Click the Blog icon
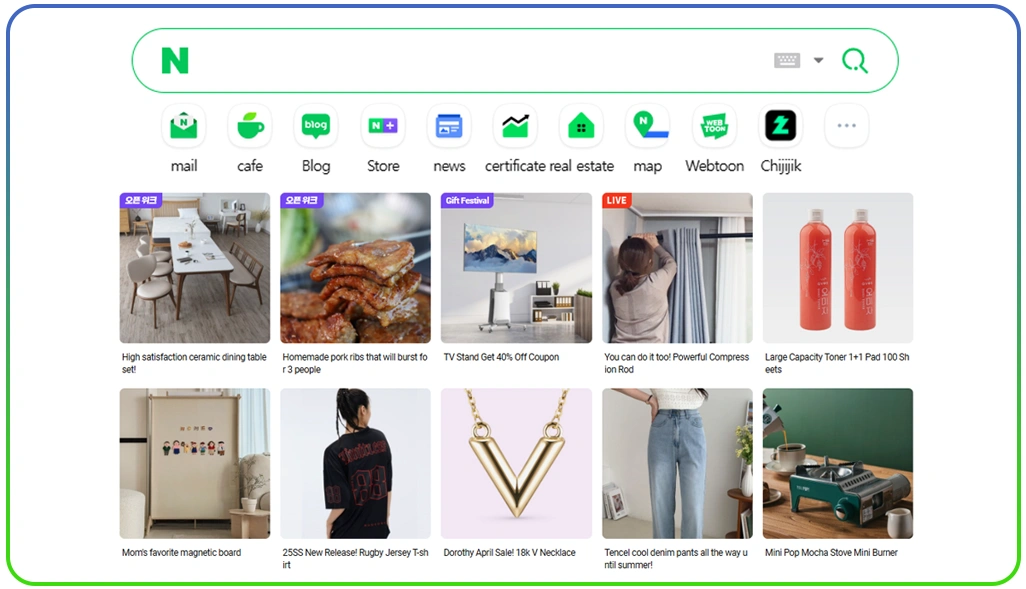The height and width of the screenshot is (589, 1026). (x=315, y=125)
